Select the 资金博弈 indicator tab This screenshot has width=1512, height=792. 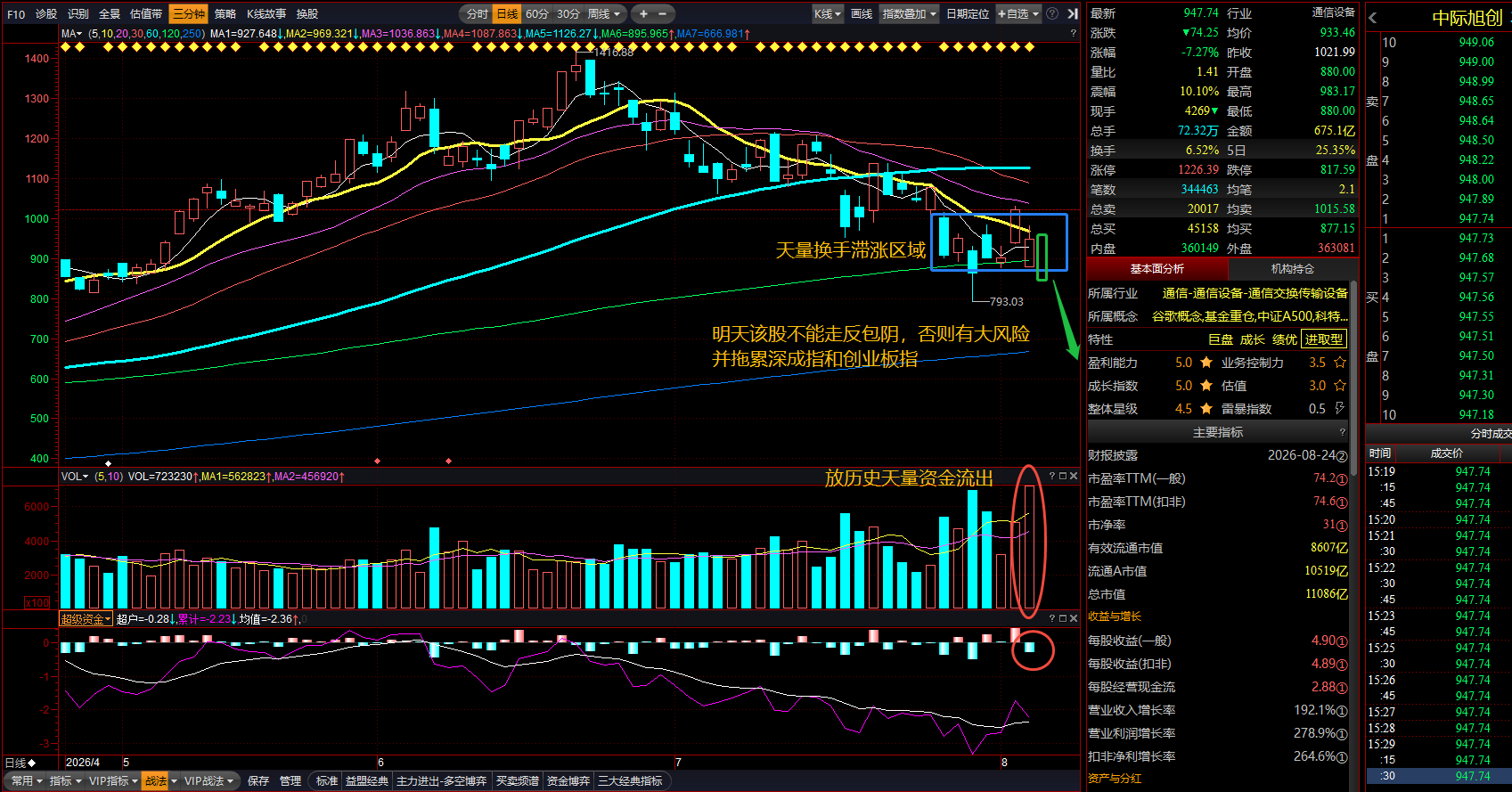[x=568, y=781]
